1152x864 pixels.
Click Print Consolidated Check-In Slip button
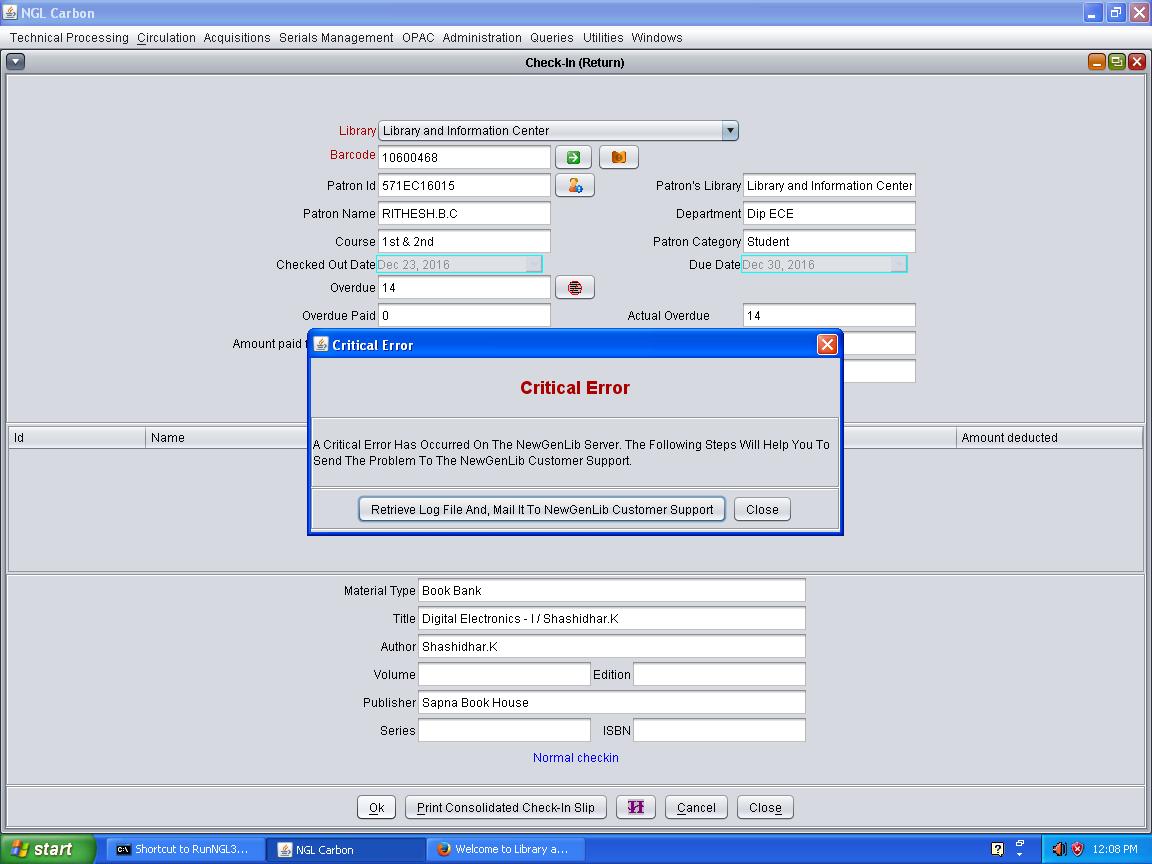pos(505,807)
